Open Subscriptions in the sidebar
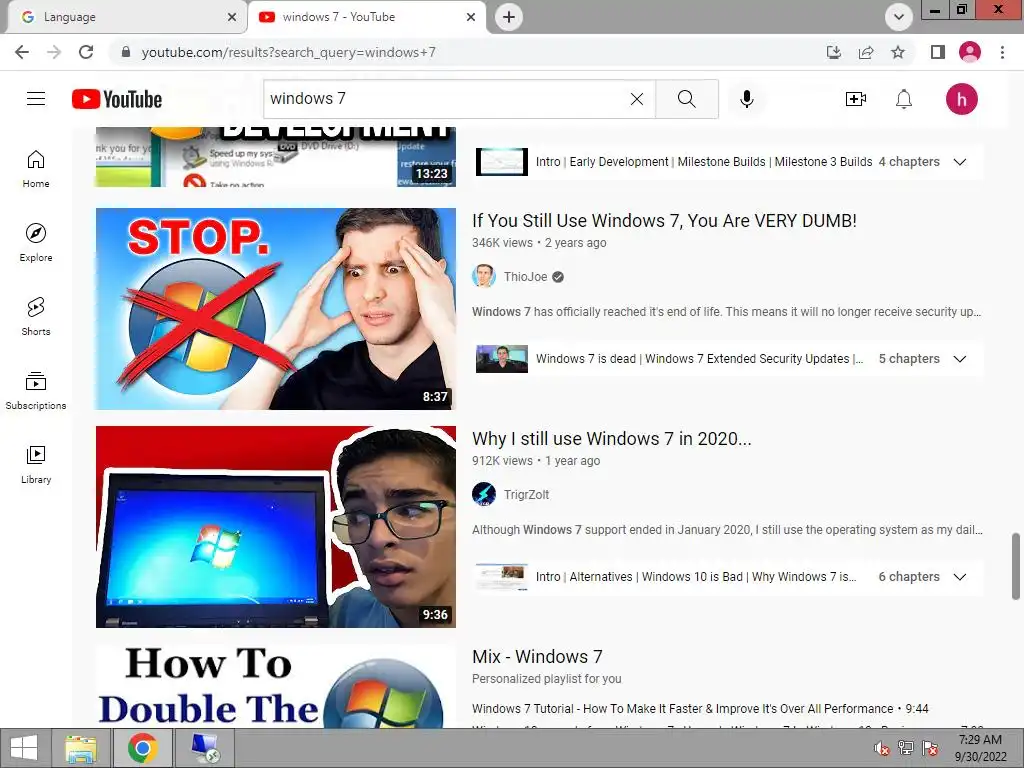Viewport: 1024px width, 768px height. [x=36, y=391]
